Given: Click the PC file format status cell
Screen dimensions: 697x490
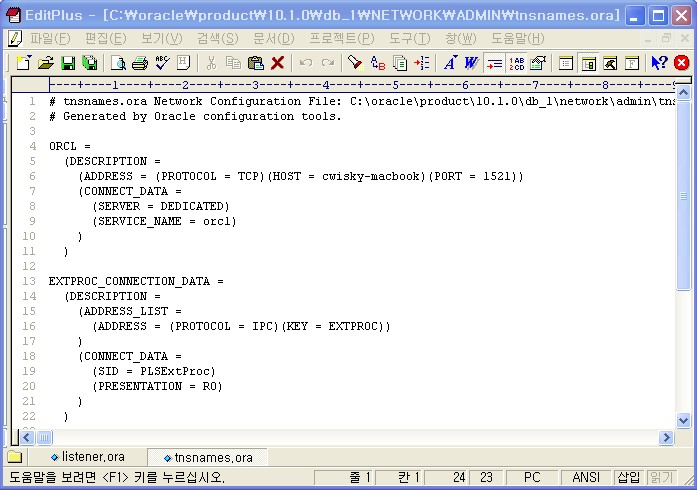Looking at the screenshot, I should coord(531,477).
